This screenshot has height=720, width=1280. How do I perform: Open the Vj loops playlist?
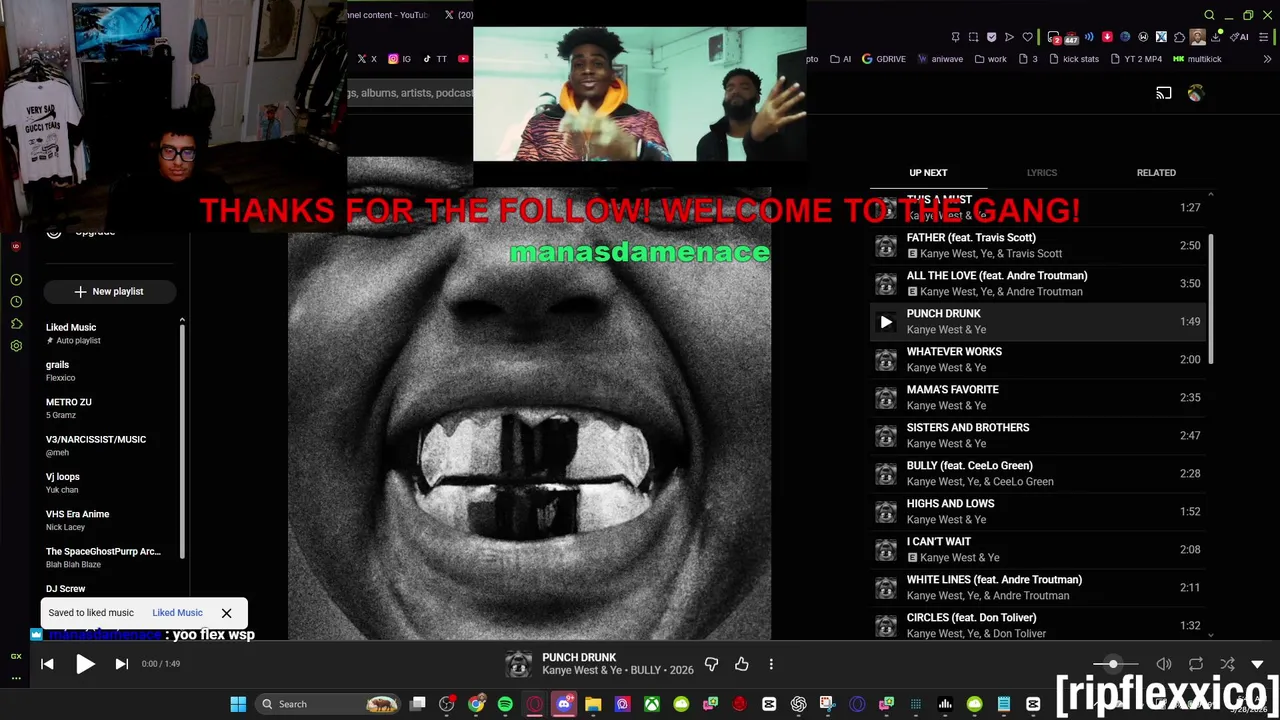[110, 483]
